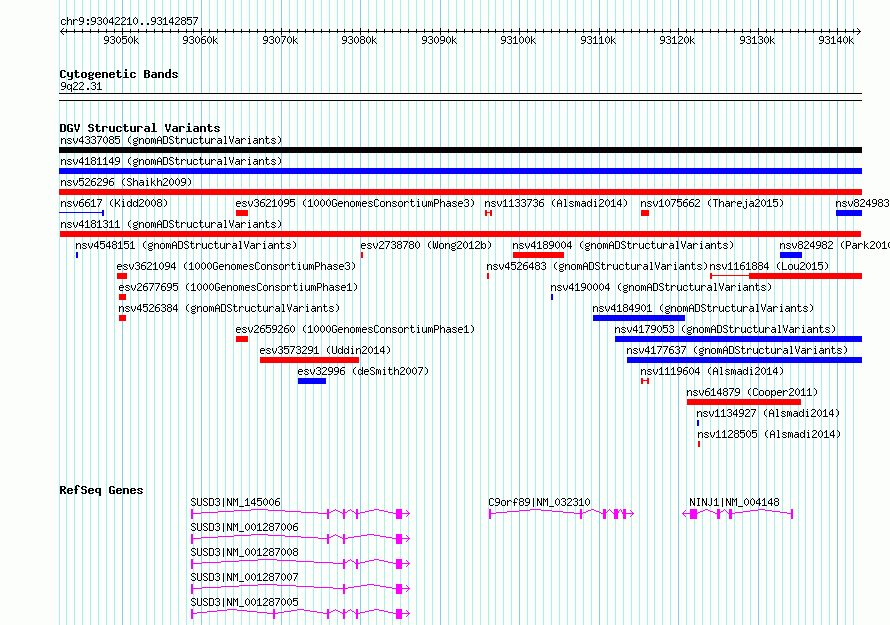
Task: Click nsv526296 (Shaikh2009) label
Action: point(126,182)
